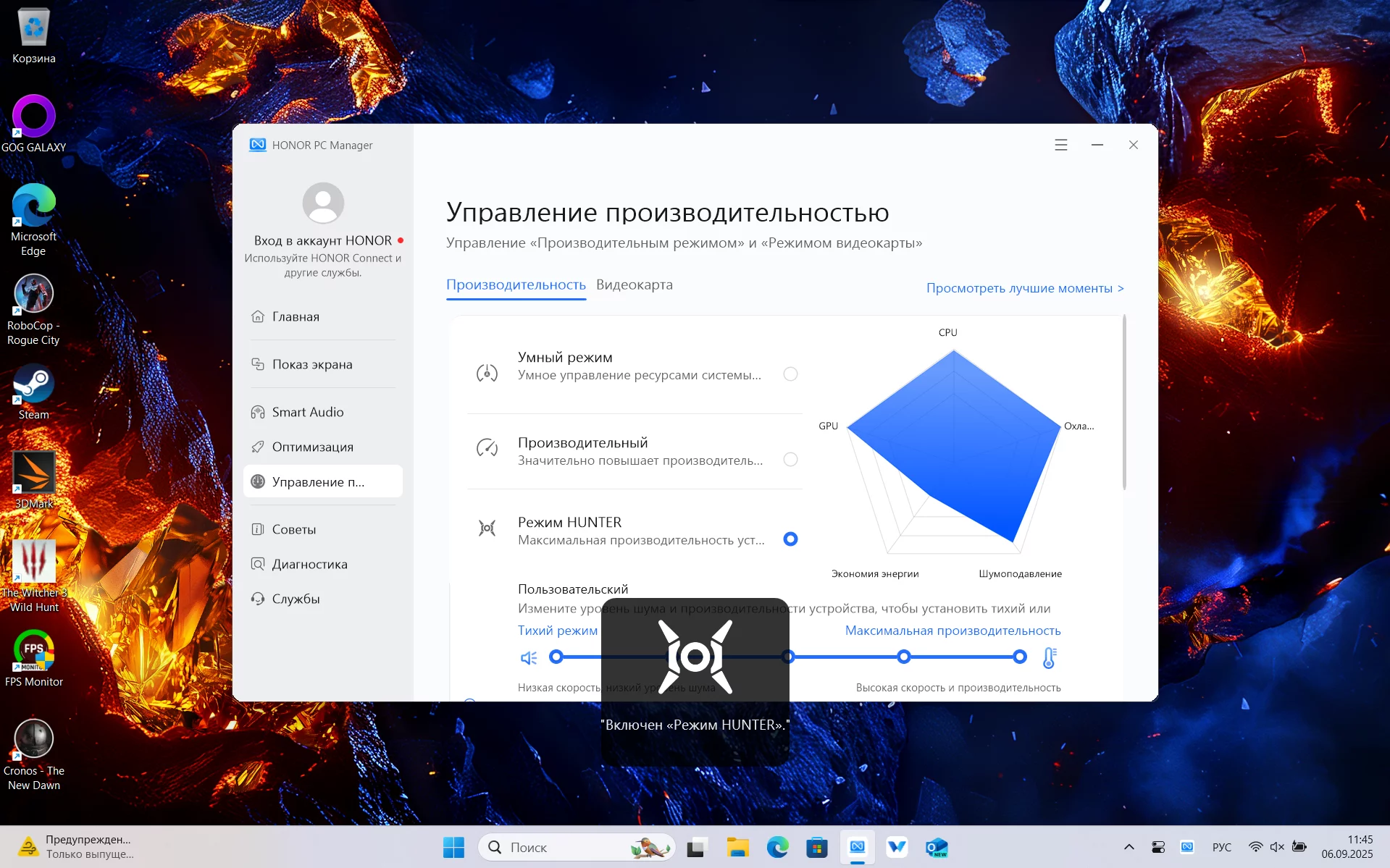Open the Recycle Bin desktop icon
Screen dimensions: 1390x868
pyautogui.click(x=34, y=36)
